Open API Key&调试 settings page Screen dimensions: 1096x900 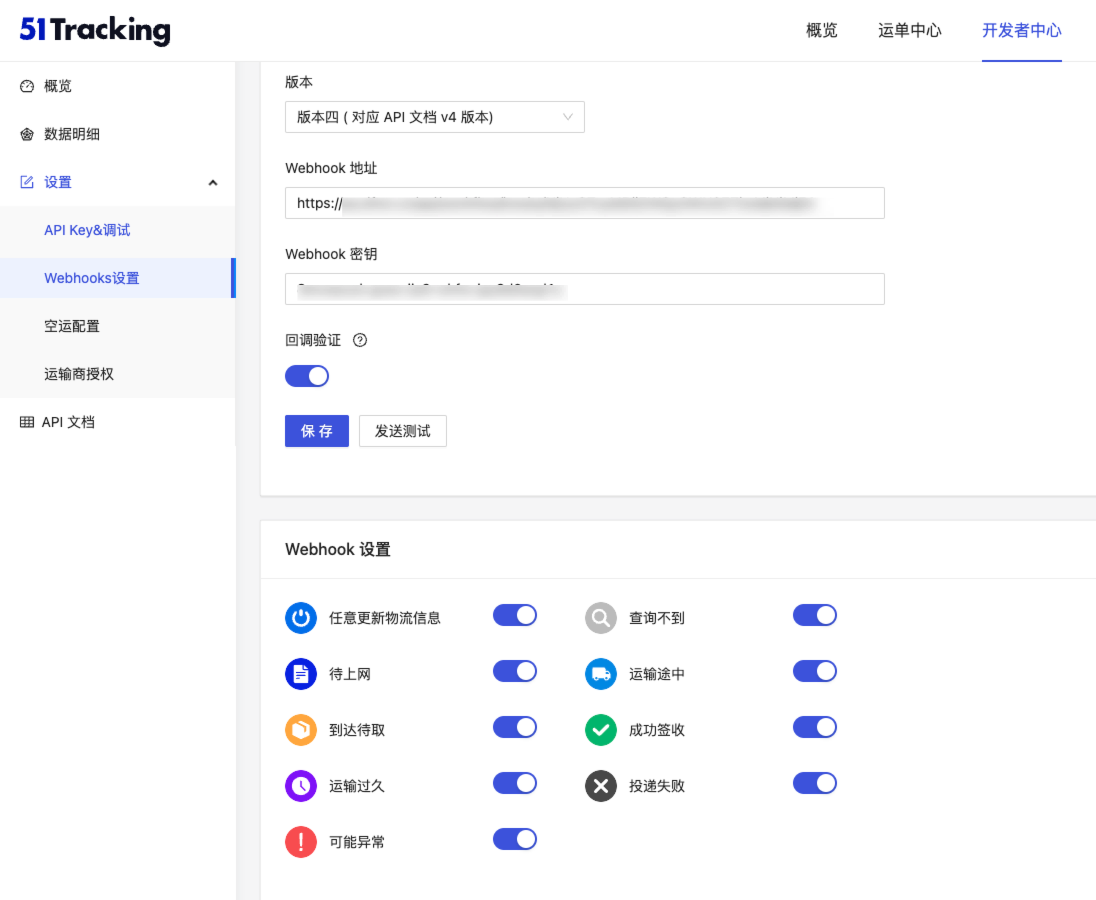pyautogui.click(x=87, y=230)
